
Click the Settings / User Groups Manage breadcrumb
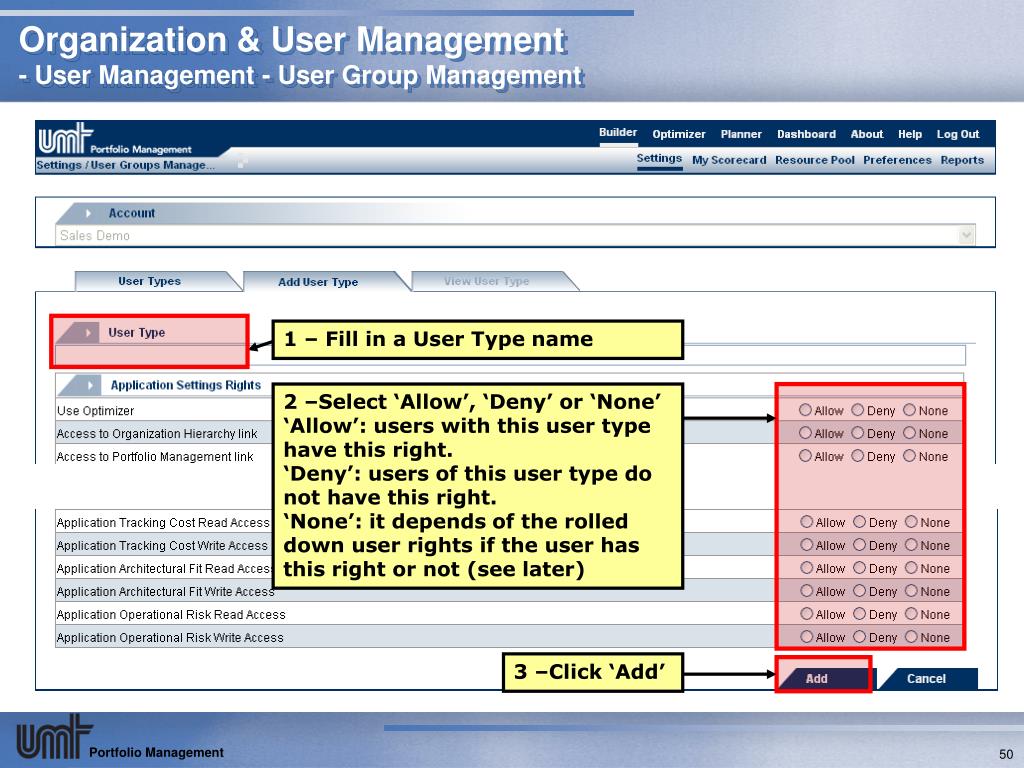125,165
